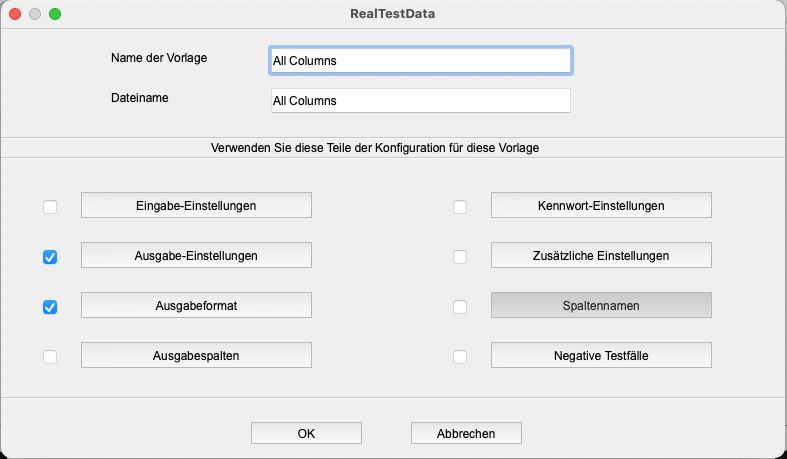Enable the Eingabe-Einstellungen checkbox
787x459 pixels.
tap(50, 207)
